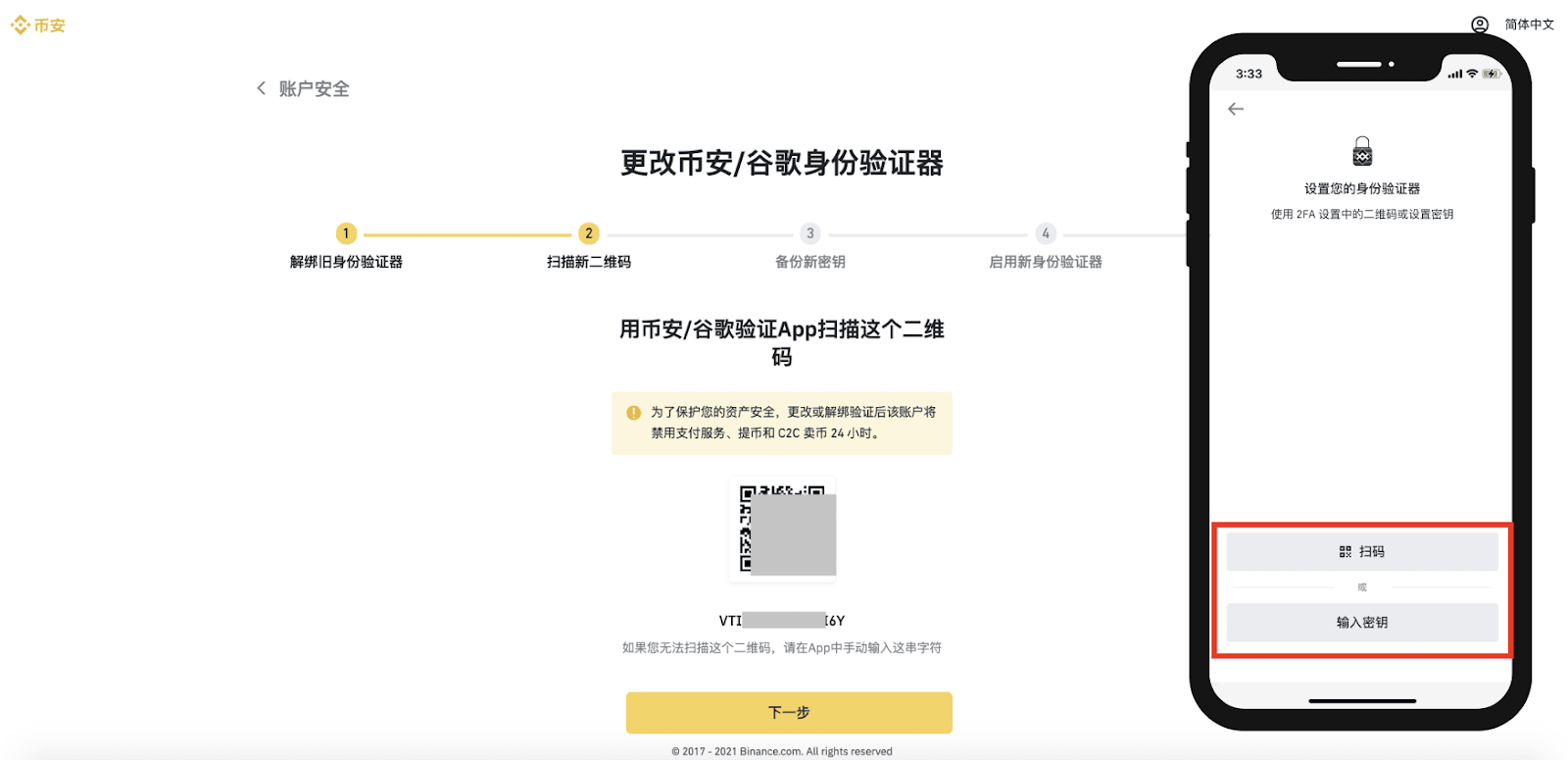Tap the cellular signal bars on phone
The height and width of the screenshot is (760, 1568).
(1455, 74)
